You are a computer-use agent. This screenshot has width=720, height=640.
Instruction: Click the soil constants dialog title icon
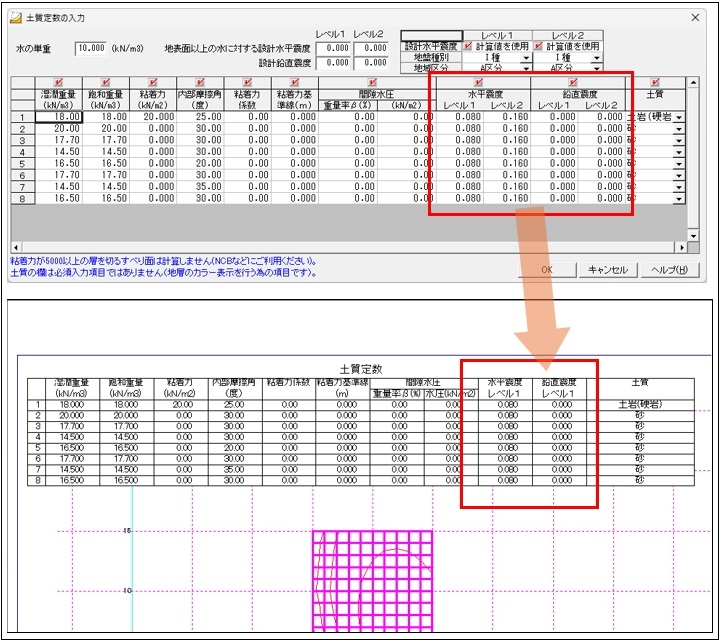click(16, 18)
